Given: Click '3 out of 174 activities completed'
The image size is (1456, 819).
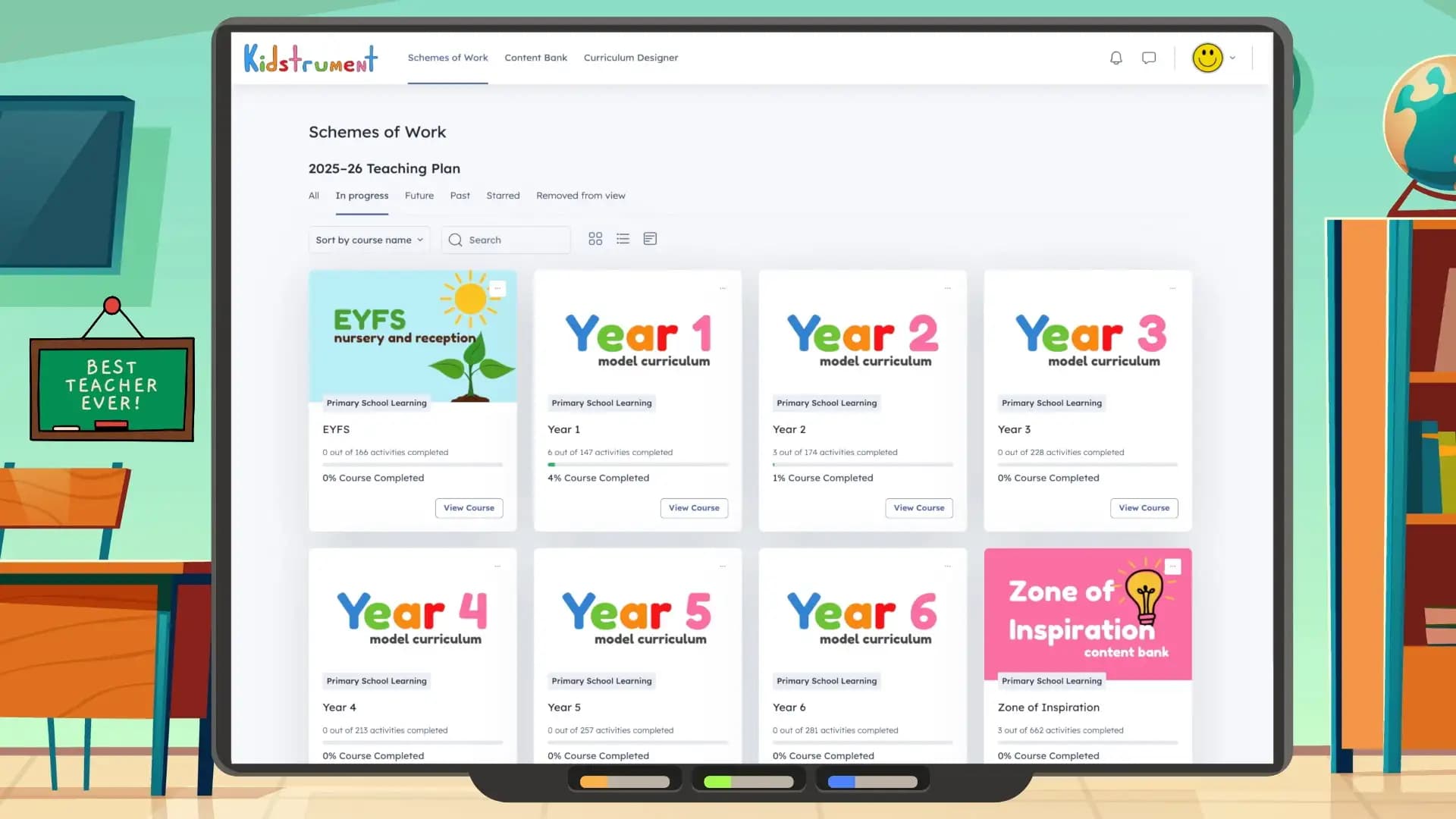Looking at the screenshot, I should pyautogui.click(x=835, y=452).
